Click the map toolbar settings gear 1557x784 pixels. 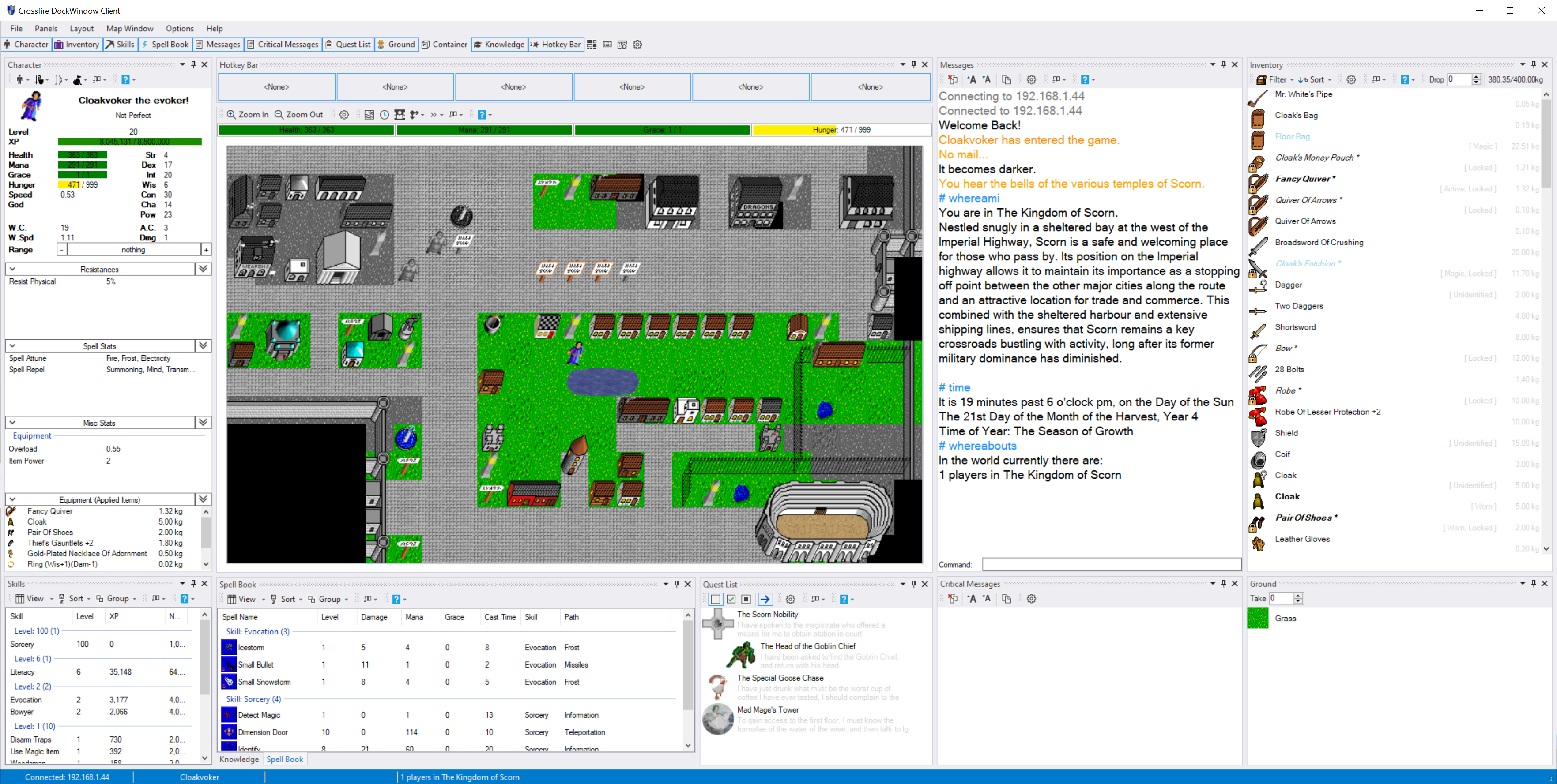tap(344, 114)
